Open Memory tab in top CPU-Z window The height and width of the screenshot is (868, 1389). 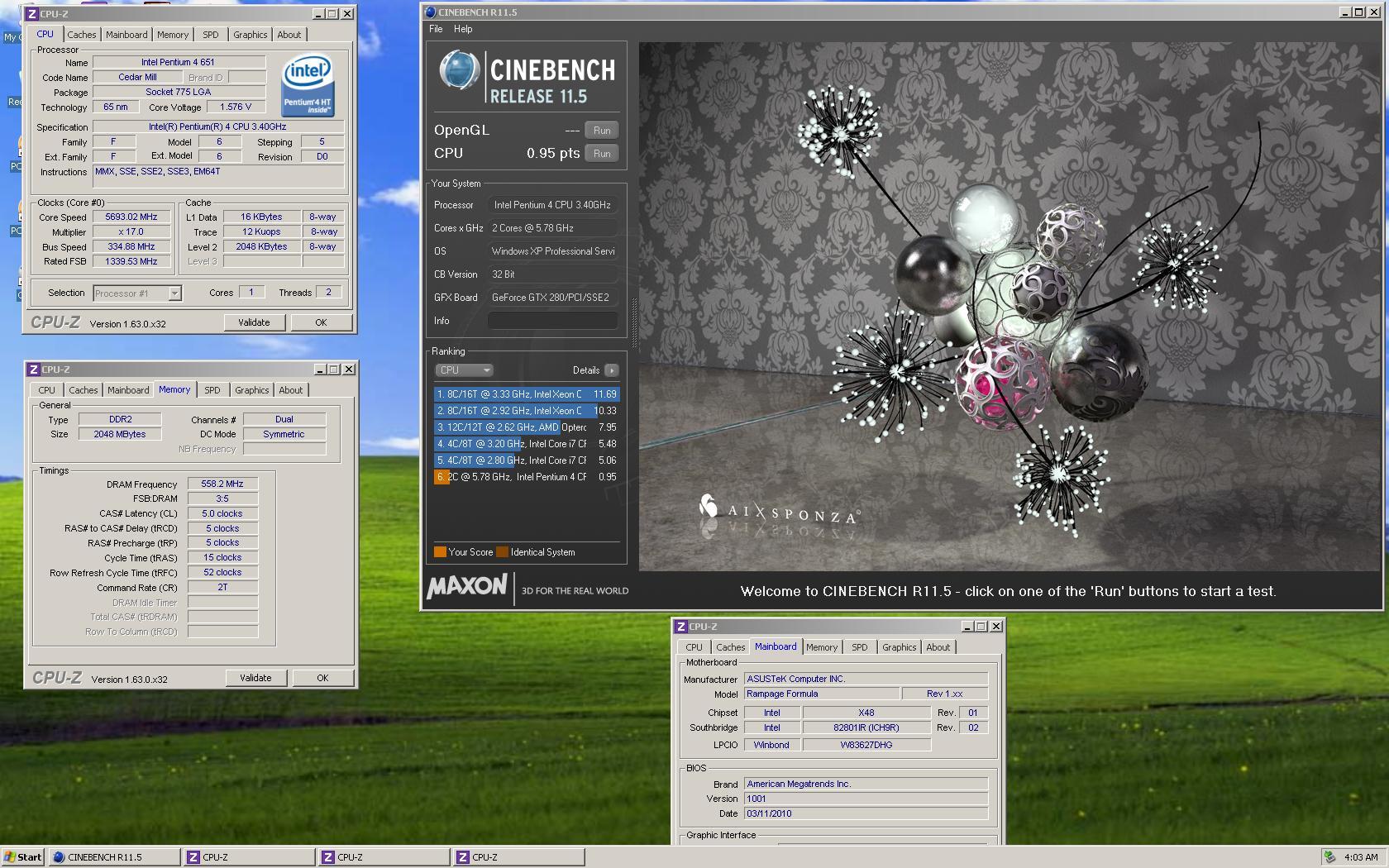(x=173, y=35)
